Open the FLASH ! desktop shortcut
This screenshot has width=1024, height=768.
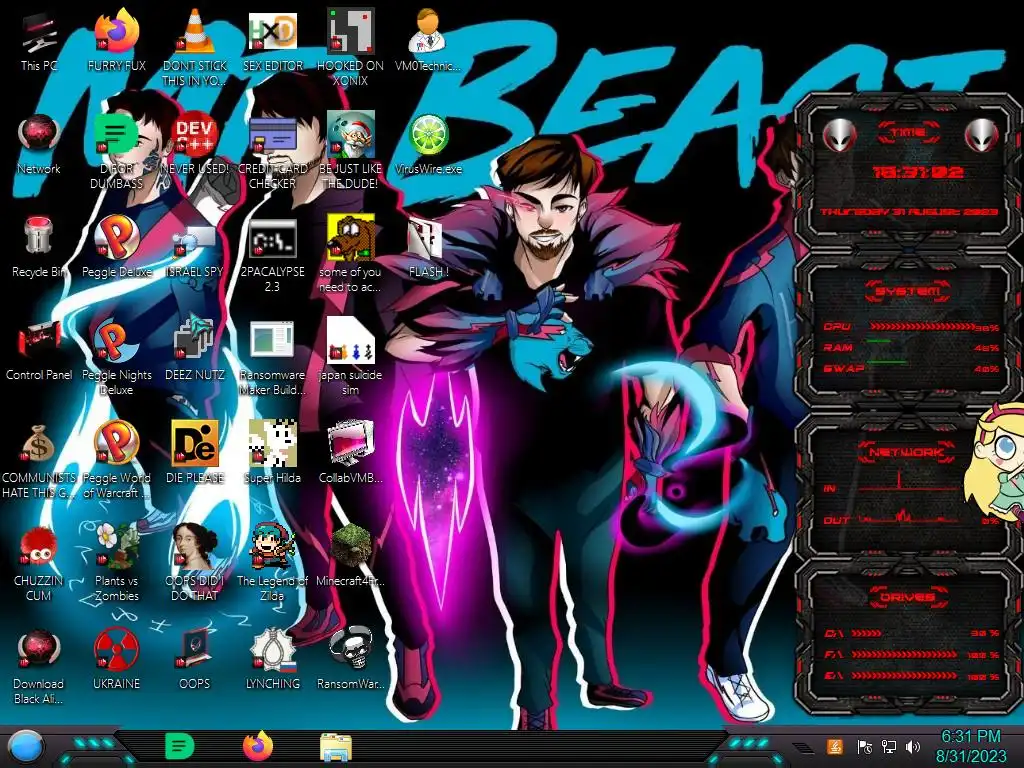tap(428, 248)
